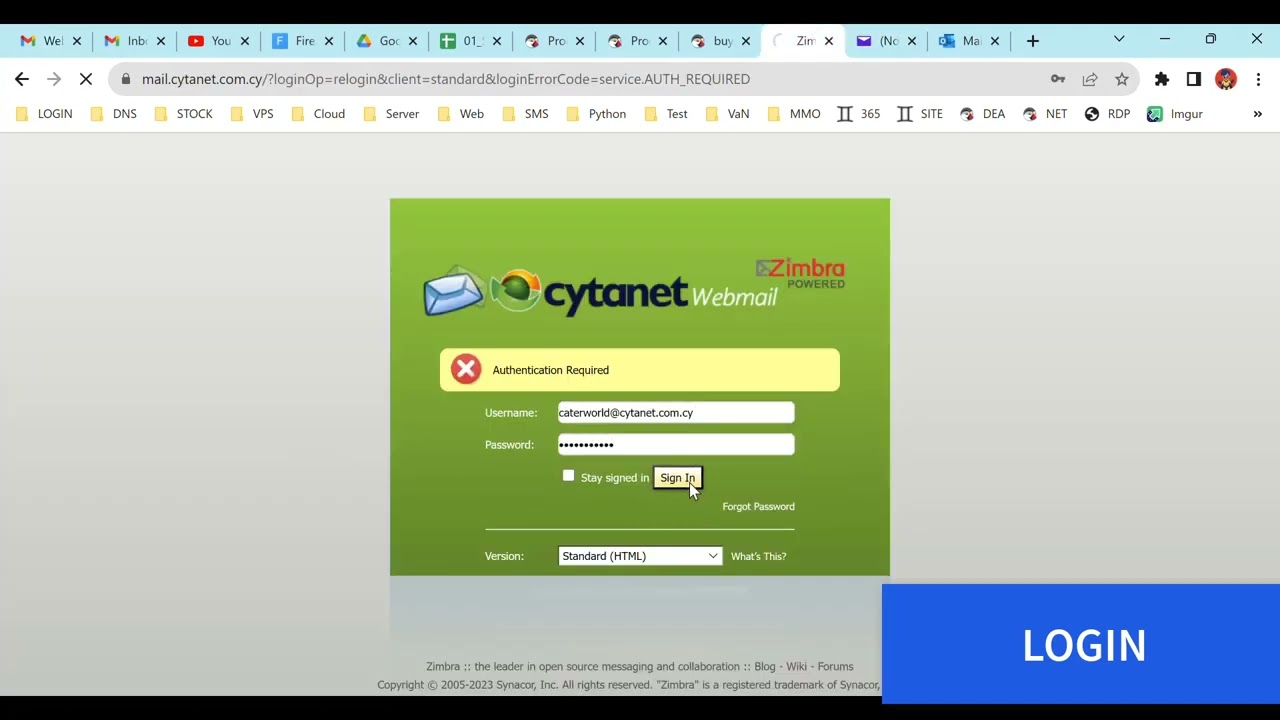The image size is (1280, 720).
Task: Open the RDP bookmark
Action: coord(1107,114)
